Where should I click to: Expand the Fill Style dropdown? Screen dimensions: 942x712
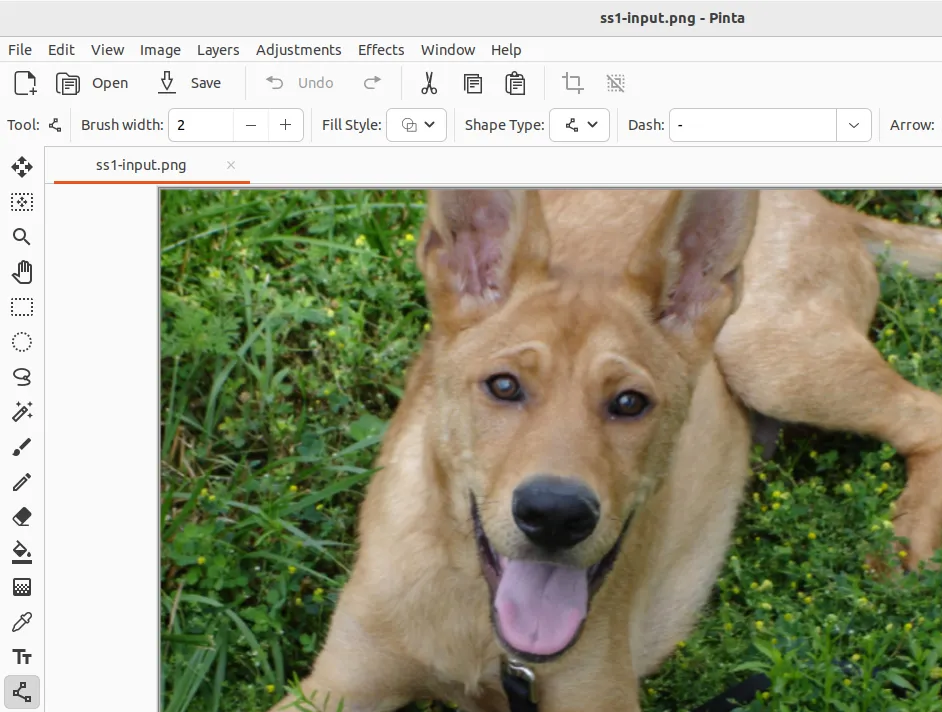416,125
